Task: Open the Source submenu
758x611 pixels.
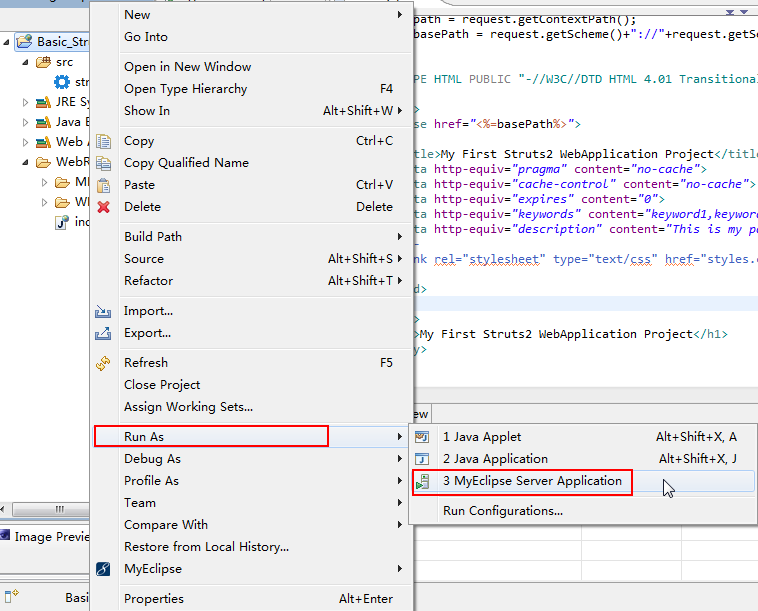Action: click(x=253, y=259)
